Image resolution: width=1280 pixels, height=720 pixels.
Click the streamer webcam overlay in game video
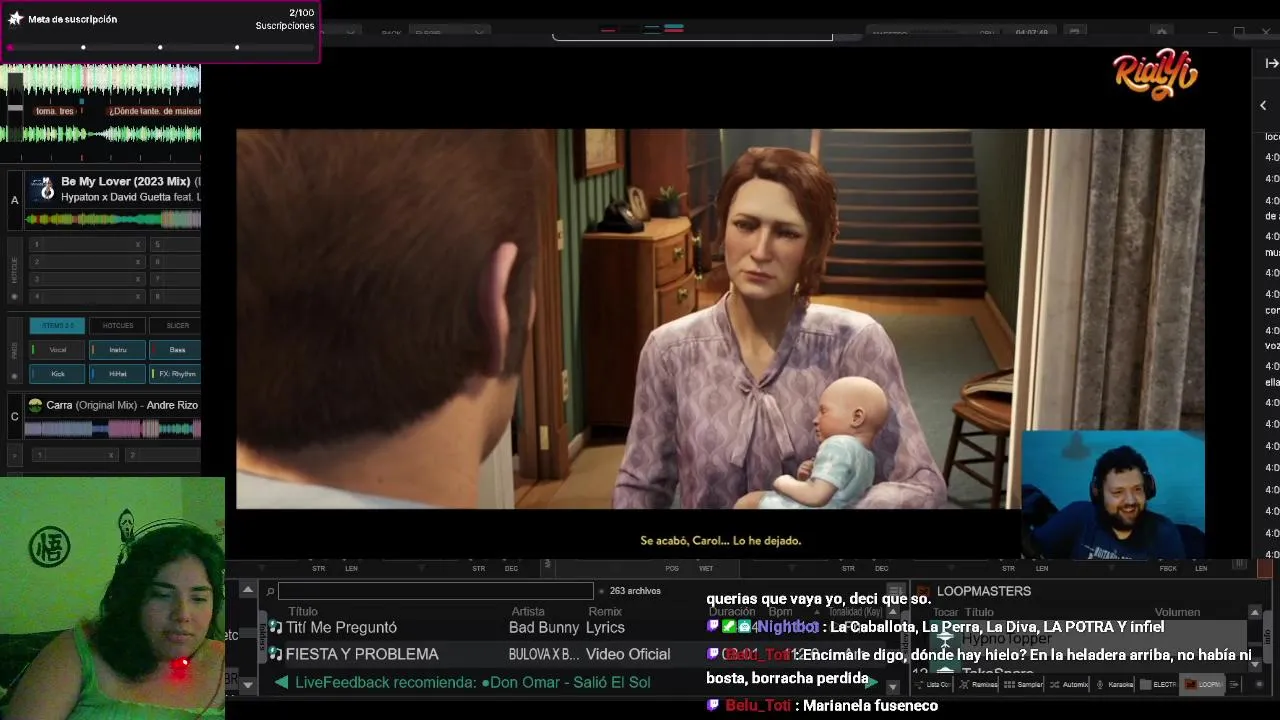point(1113,495)
